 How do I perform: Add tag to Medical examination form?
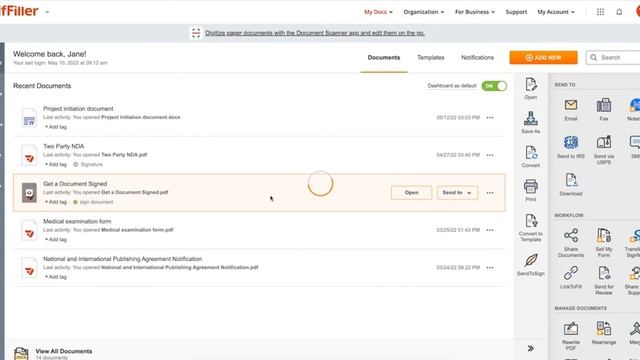pos(56,240)
